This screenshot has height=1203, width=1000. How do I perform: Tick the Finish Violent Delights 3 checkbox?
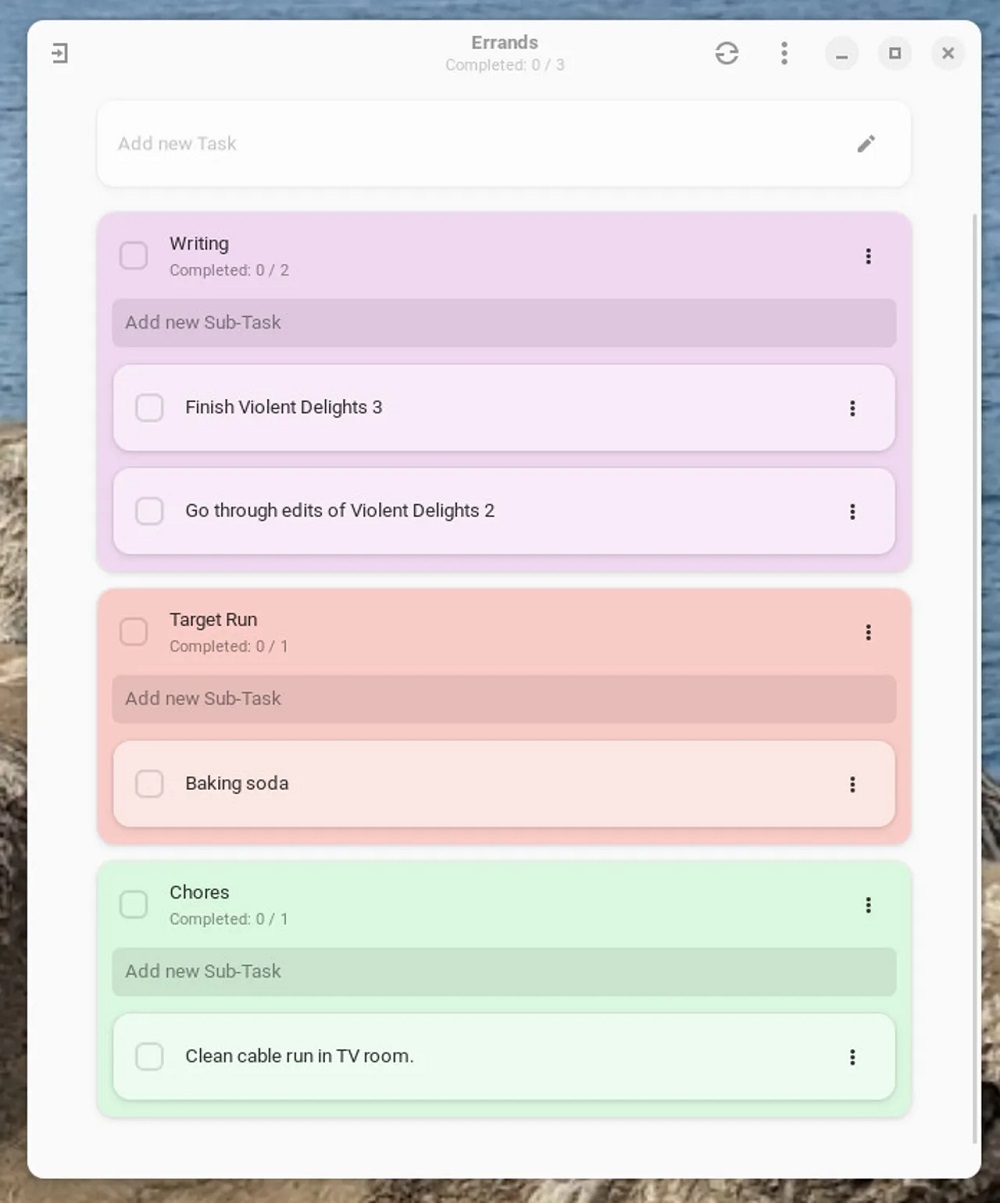point(150,408)
